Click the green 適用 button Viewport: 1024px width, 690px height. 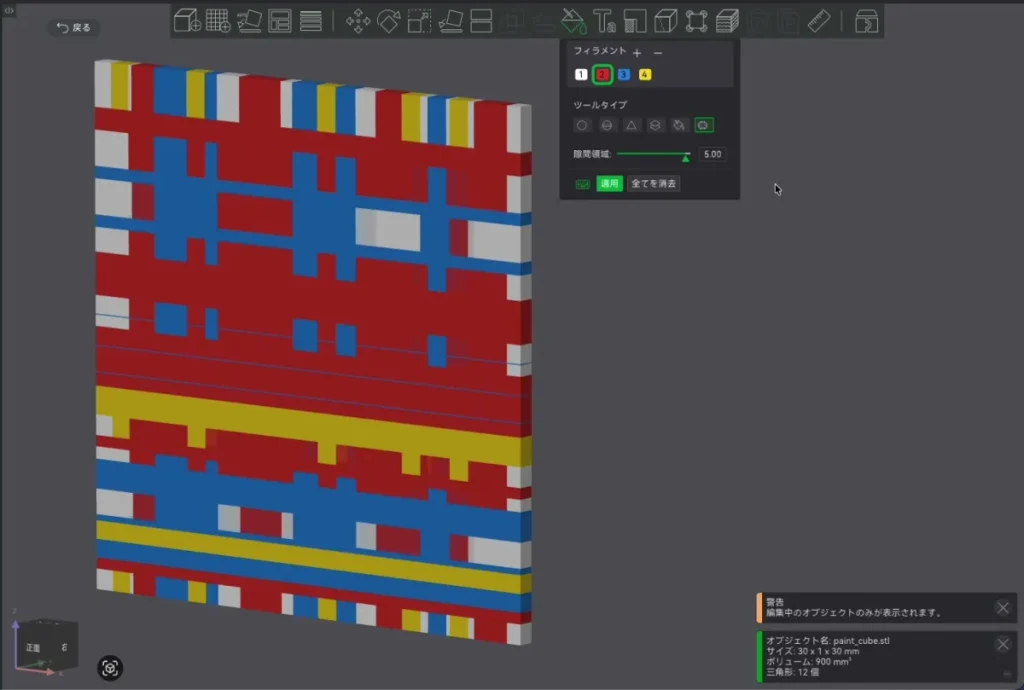pos(609,183)
